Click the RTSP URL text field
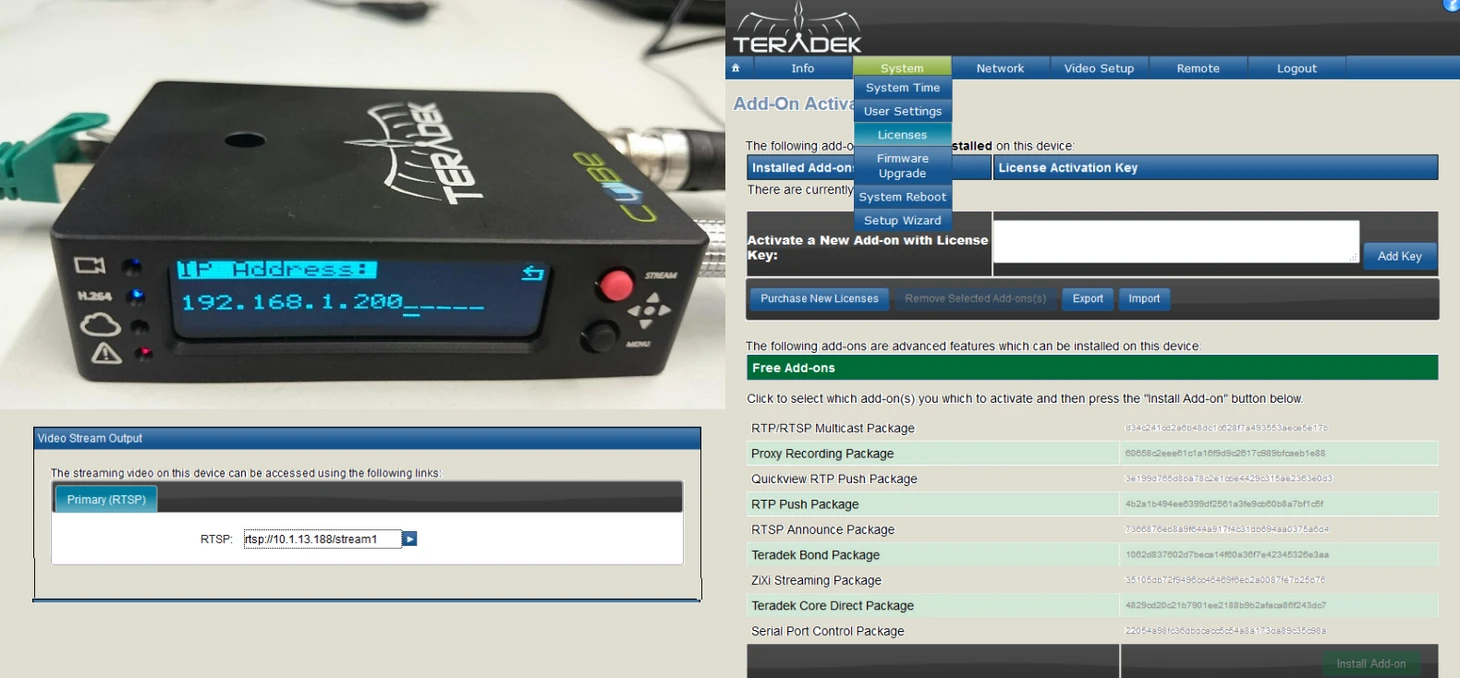Screen dimensions: 1460x678 [322, 539]
